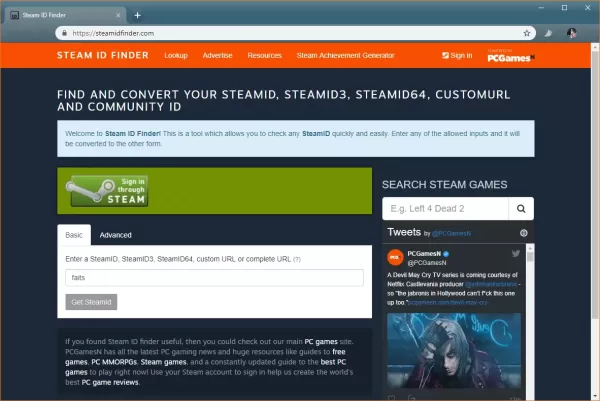Click the PCGamesN tweet avatar
Screen dimensions: 600x401
tap(395, 258)
